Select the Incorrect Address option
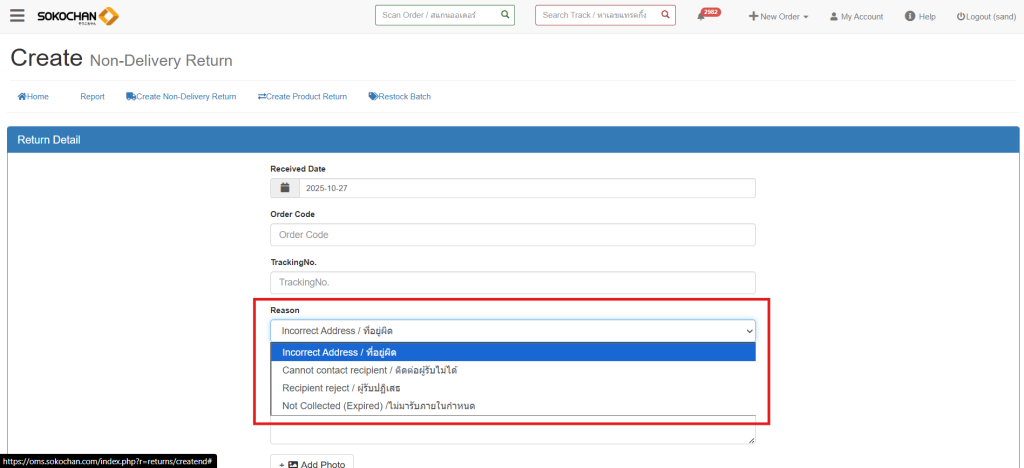 point(512,352)
